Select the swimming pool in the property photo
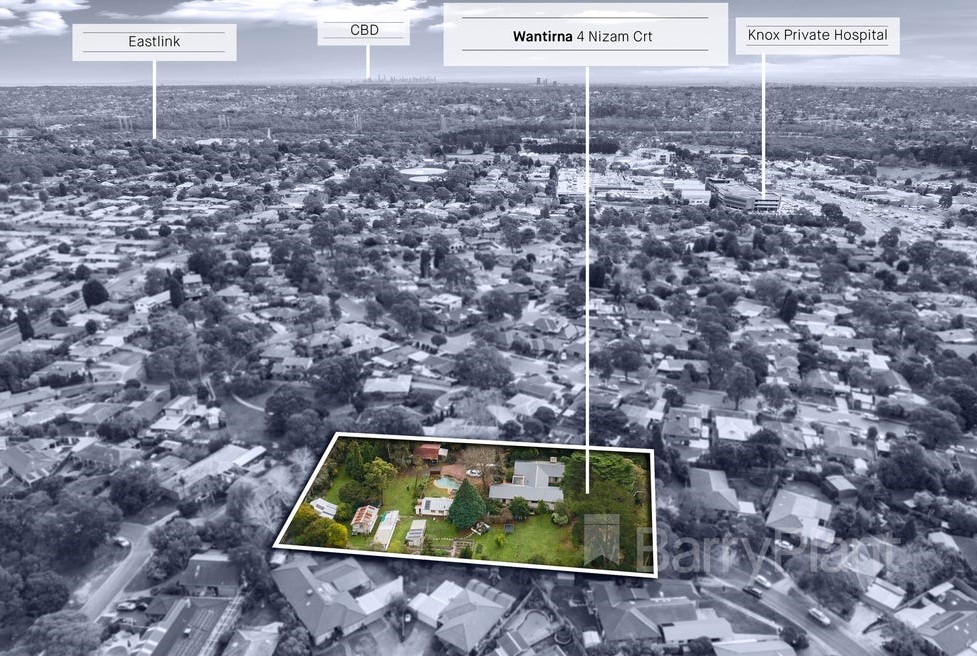 446,482
